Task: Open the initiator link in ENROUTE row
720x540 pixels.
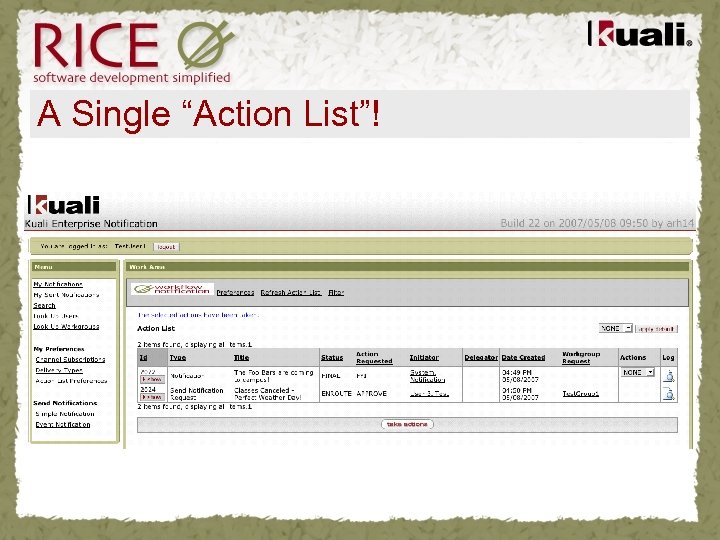Action: tap(429, 394)
